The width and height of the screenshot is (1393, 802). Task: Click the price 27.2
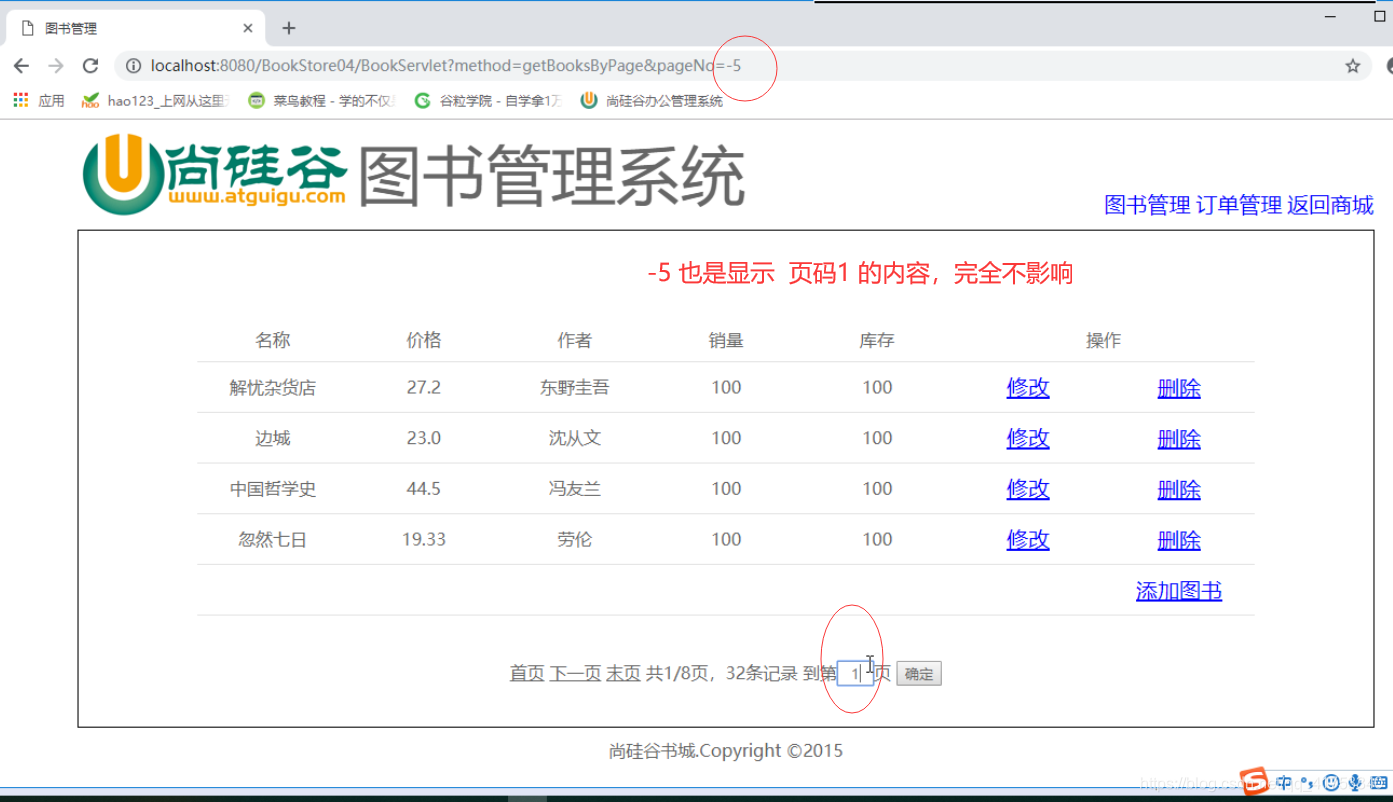tap(424, 388)
